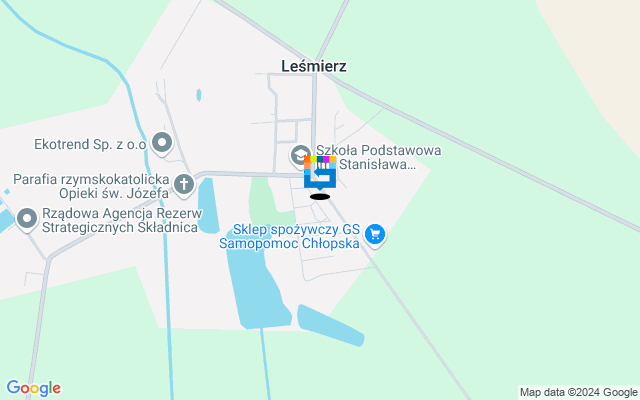Select the Parafia rzymskokatolicka Opieki św. Józefa text
The width and height of the screenshot is (640, 400).
point(91,186)
